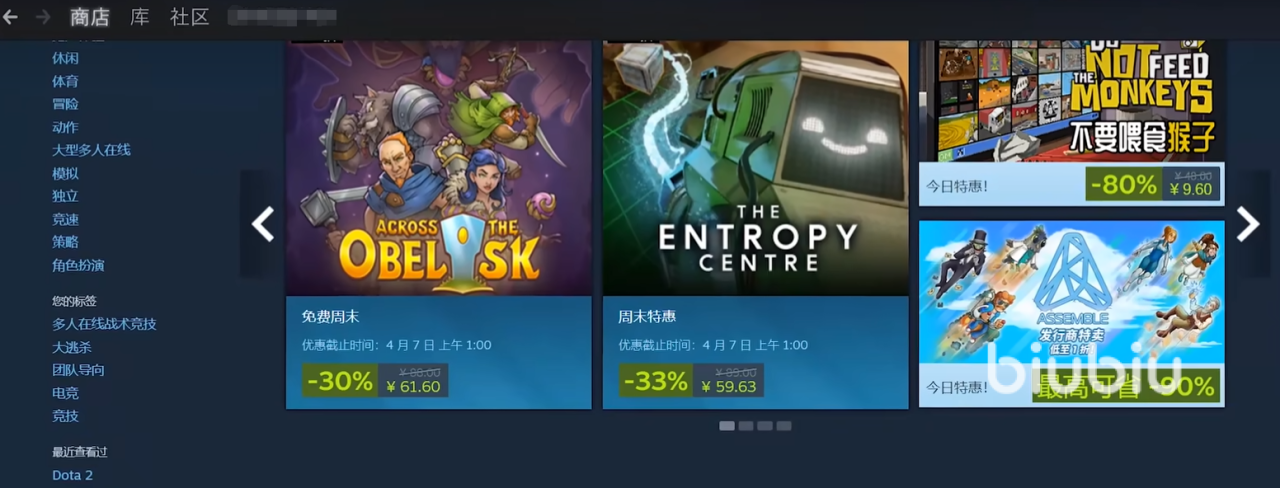Select the first carousel page dot
Screen dimensions: 1280x488
pyautogui.click(x=727, y=426)
